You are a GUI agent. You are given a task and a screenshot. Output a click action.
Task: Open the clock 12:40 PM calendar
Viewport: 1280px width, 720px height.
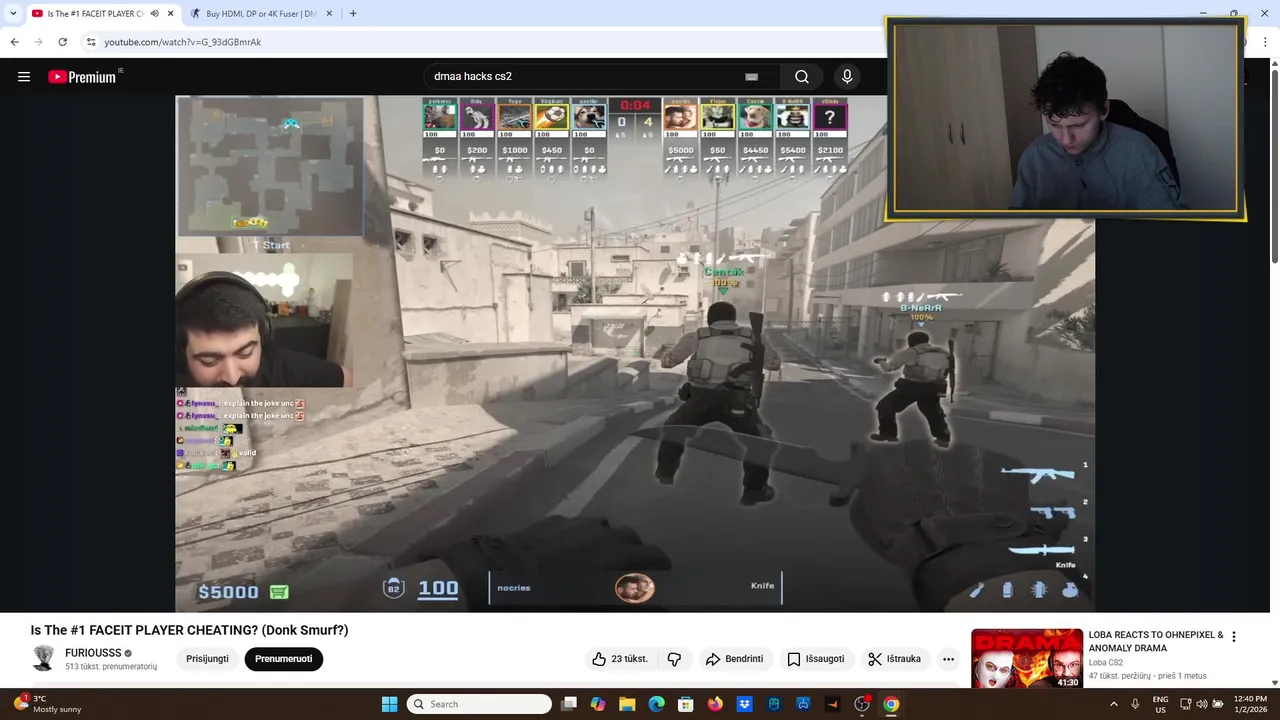click(1250, 704)
